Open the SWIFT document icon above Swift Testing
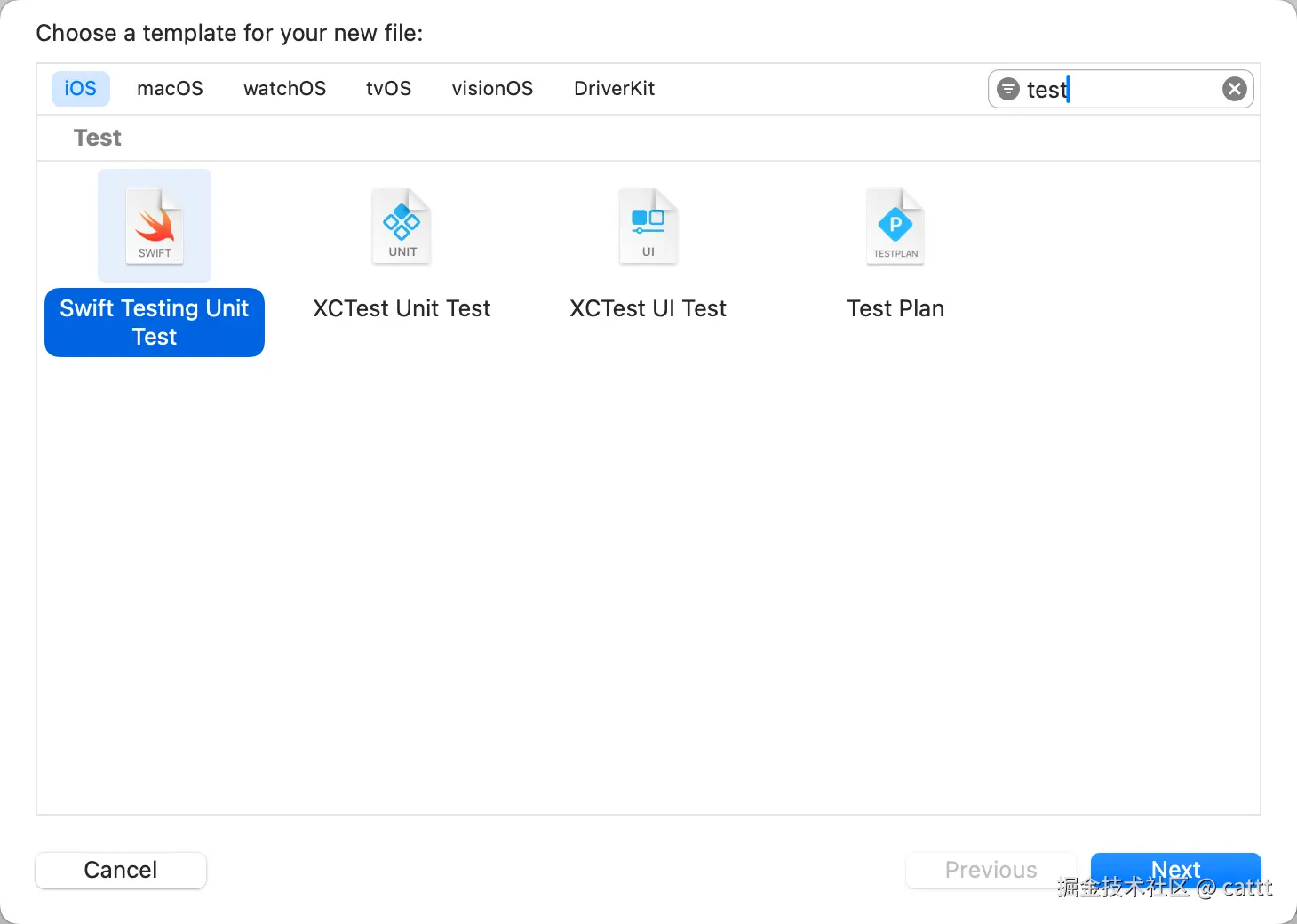 (x=154, y=225)
